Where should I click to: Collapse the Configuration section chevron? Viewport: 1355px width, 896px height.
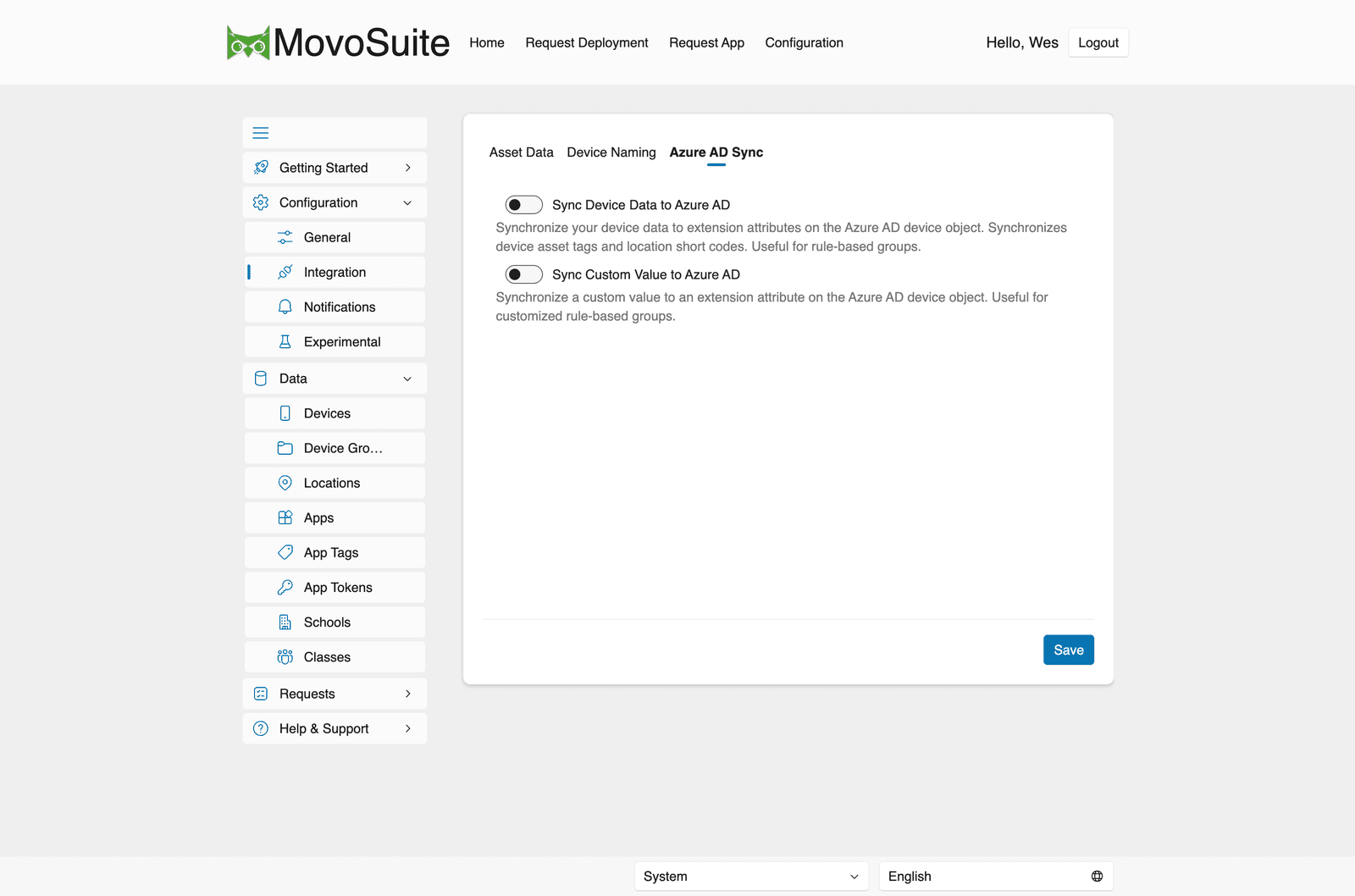click(408, 202)
